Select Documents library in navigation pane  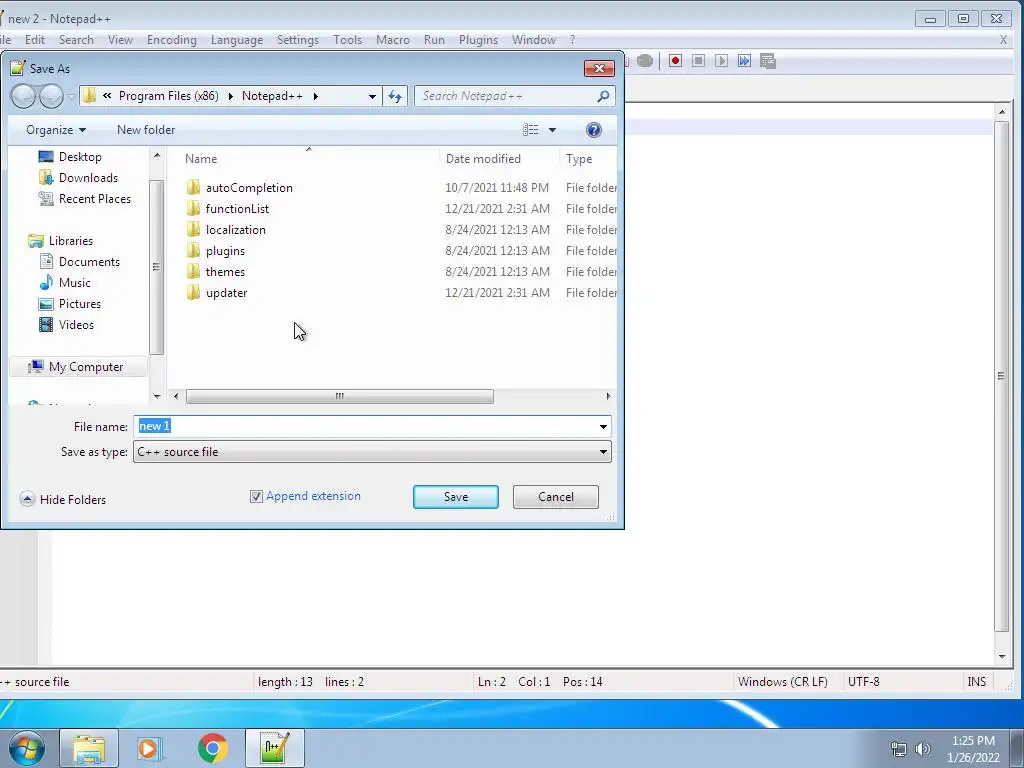(x=80, y=262)
